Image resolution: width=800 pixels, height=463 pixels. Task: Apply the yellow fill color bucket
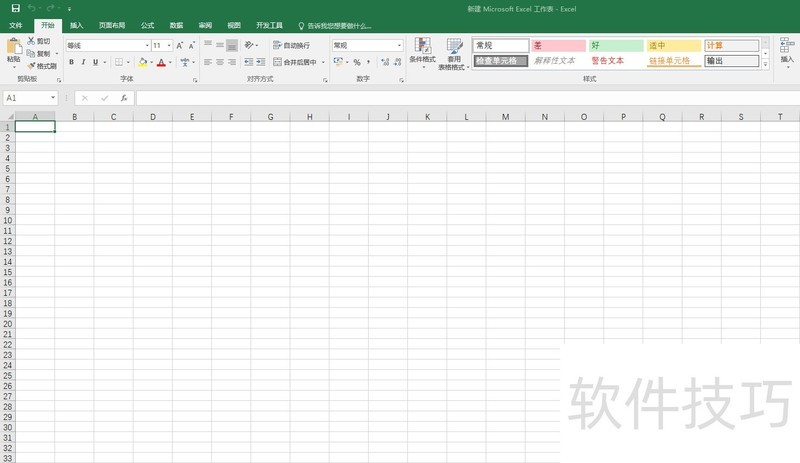[x=143, y=62]
